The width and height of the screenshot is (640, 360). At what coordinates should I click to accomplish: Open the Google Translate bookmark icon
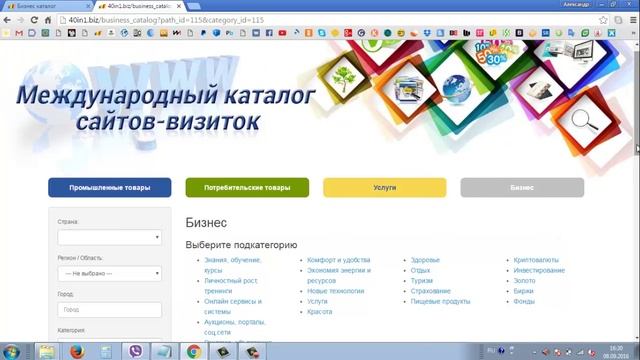571,33
